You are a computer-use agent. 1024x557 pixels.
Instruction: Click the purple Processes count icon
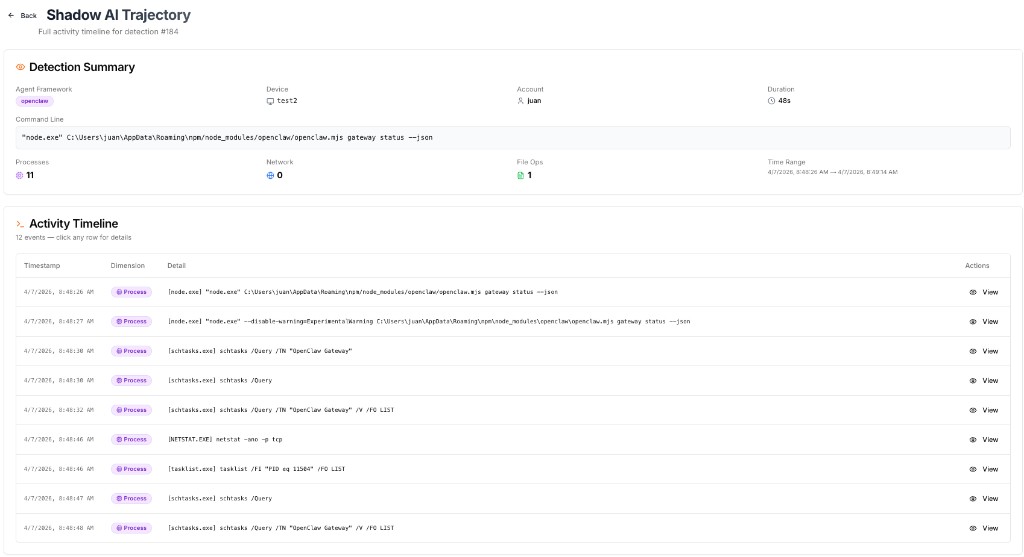[19, 175]
